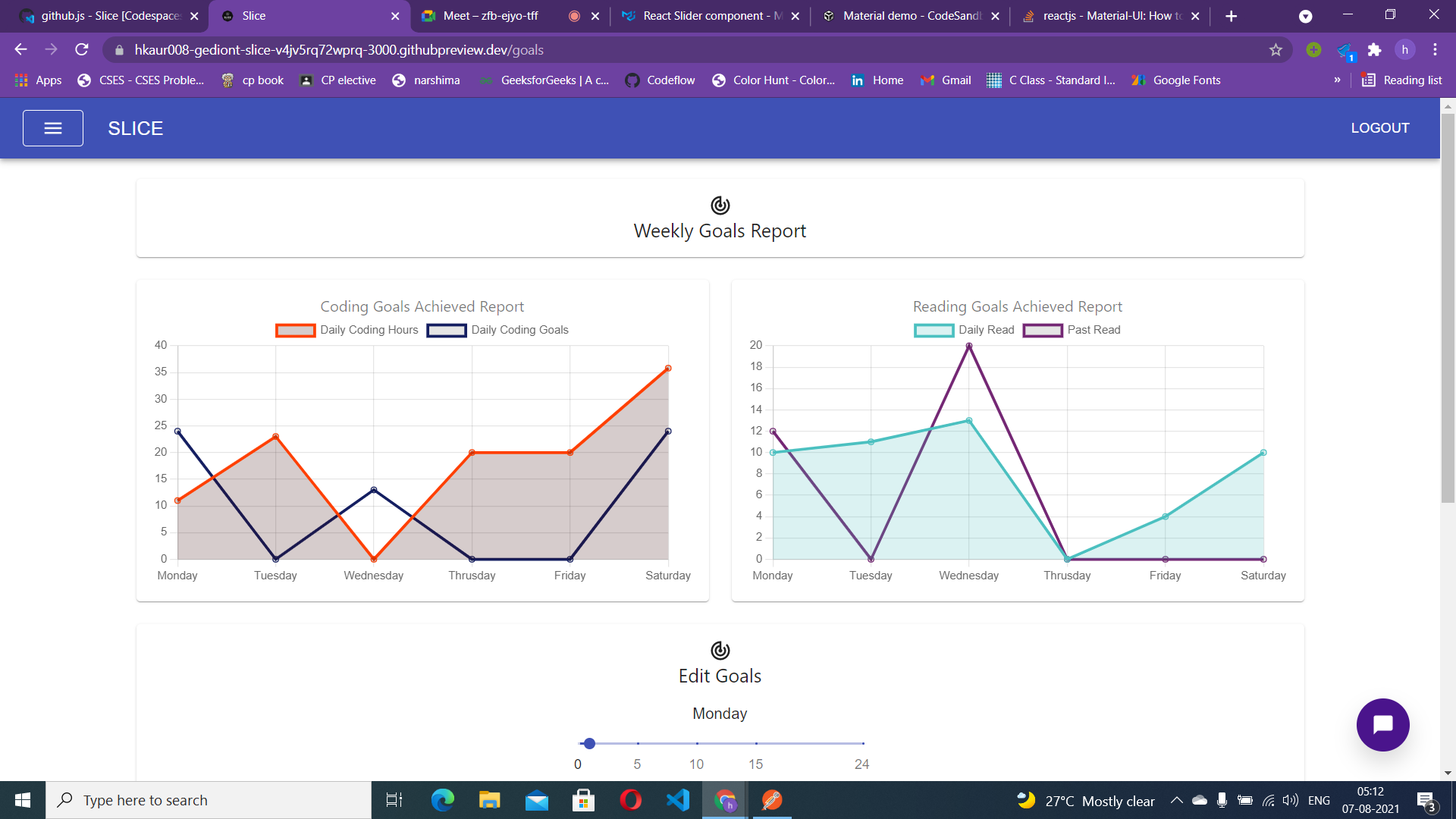Expand hidden bookmarks overflow chevron
Viewport: 1456px width, 819px height.
point(1337,80)
